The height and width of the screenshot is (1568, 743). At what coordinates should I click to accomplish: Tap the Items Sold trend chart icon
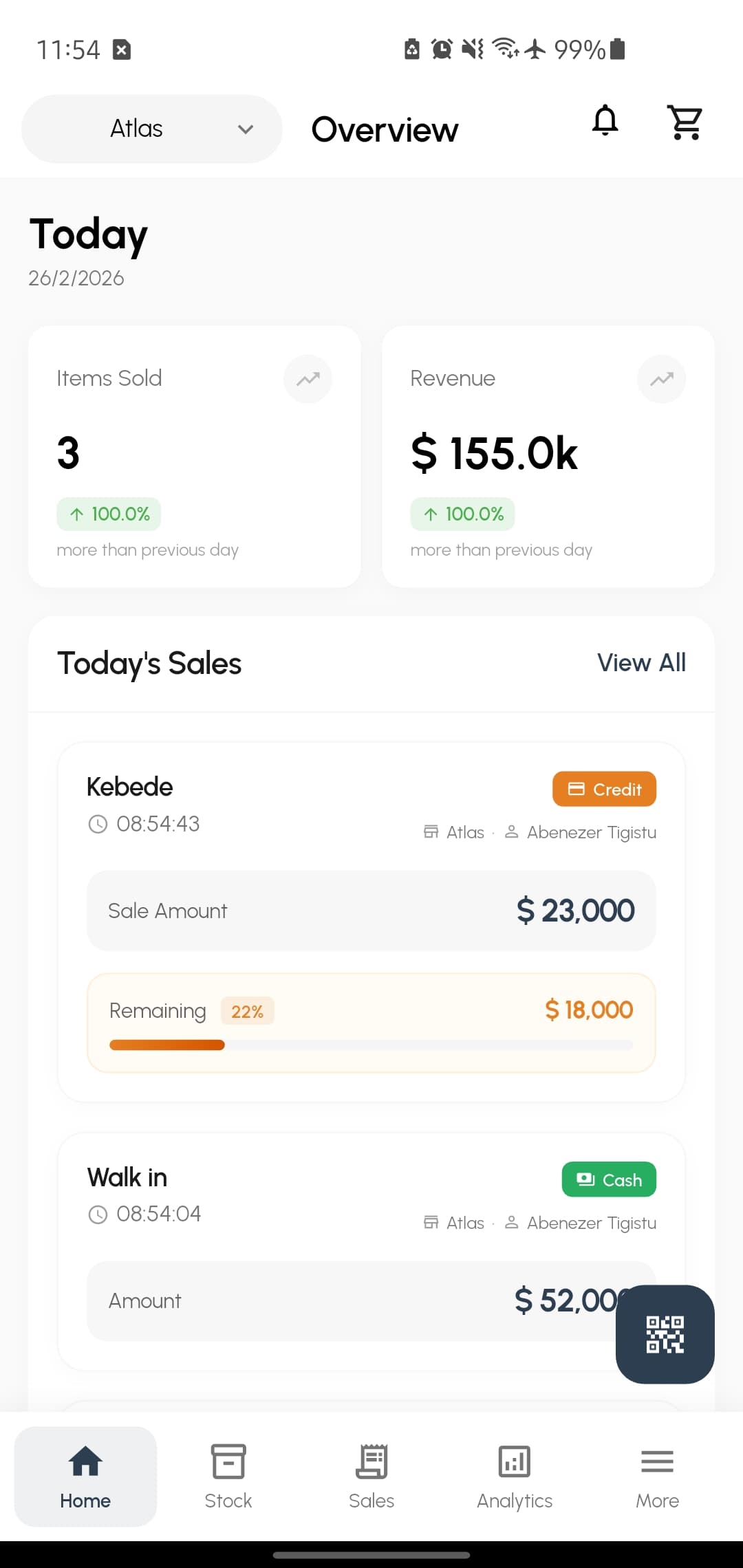[x=308, y=379]
